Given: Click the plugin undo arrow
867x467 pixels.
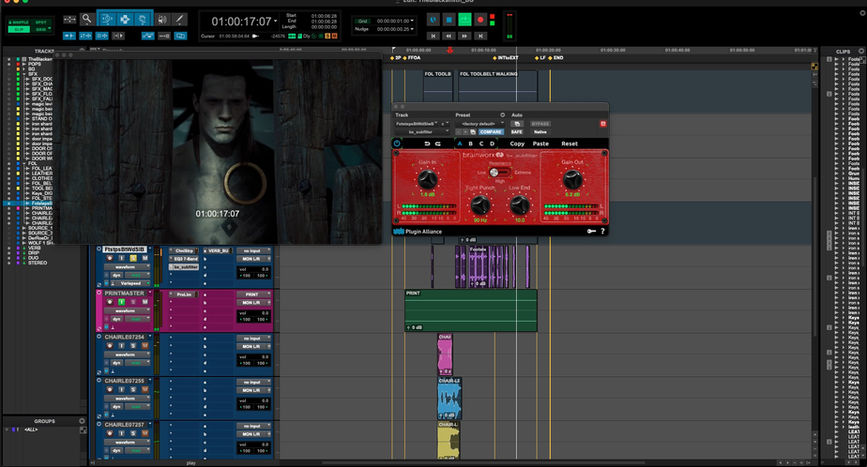Looking at the screenshot, I should 427,144.
